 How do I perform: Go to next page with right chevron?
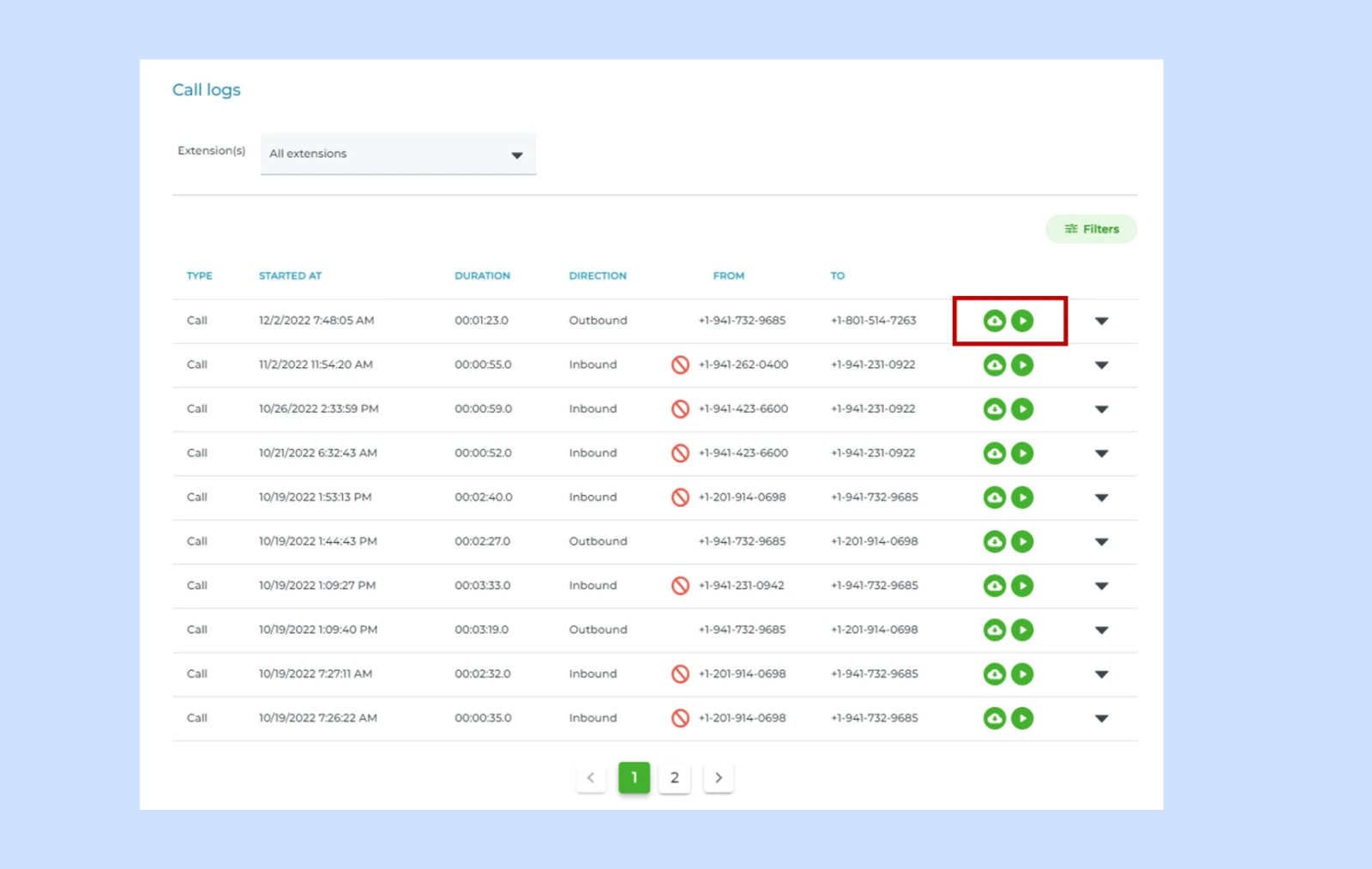tap(719, 778)
